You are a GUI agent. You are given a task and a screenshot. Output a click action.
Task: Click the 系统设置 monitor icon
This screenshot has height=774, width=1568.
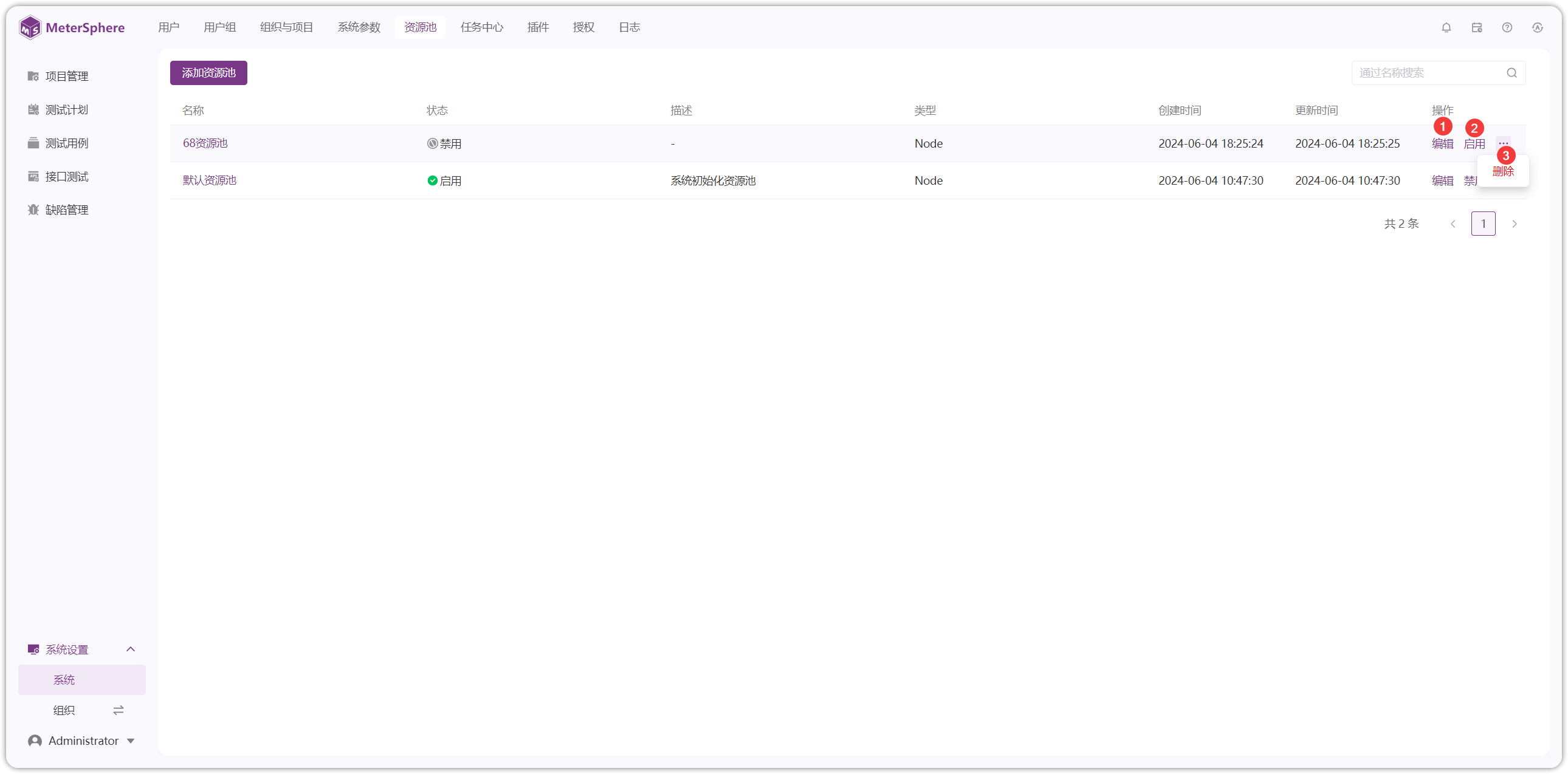(x=33, y=650)
